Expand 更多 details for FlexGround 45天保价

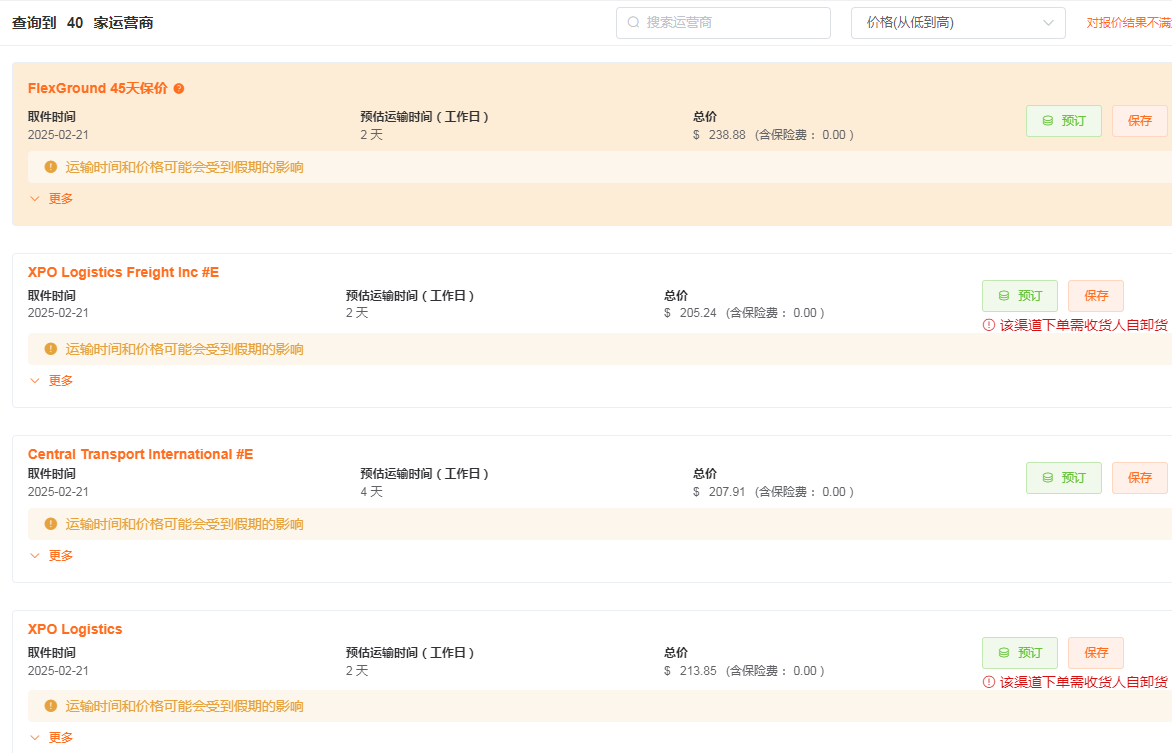click(x=52, y=199)
